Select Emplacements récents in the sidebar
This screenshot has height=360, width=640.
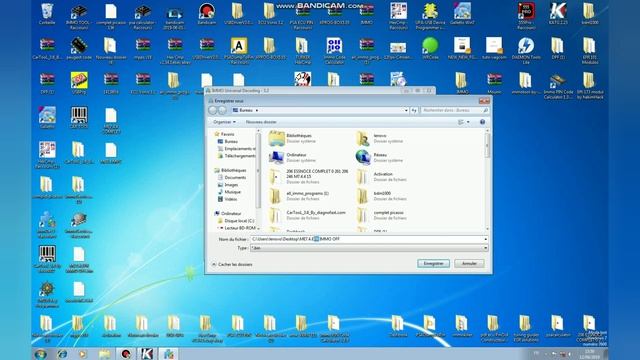(x=237, y=149)
